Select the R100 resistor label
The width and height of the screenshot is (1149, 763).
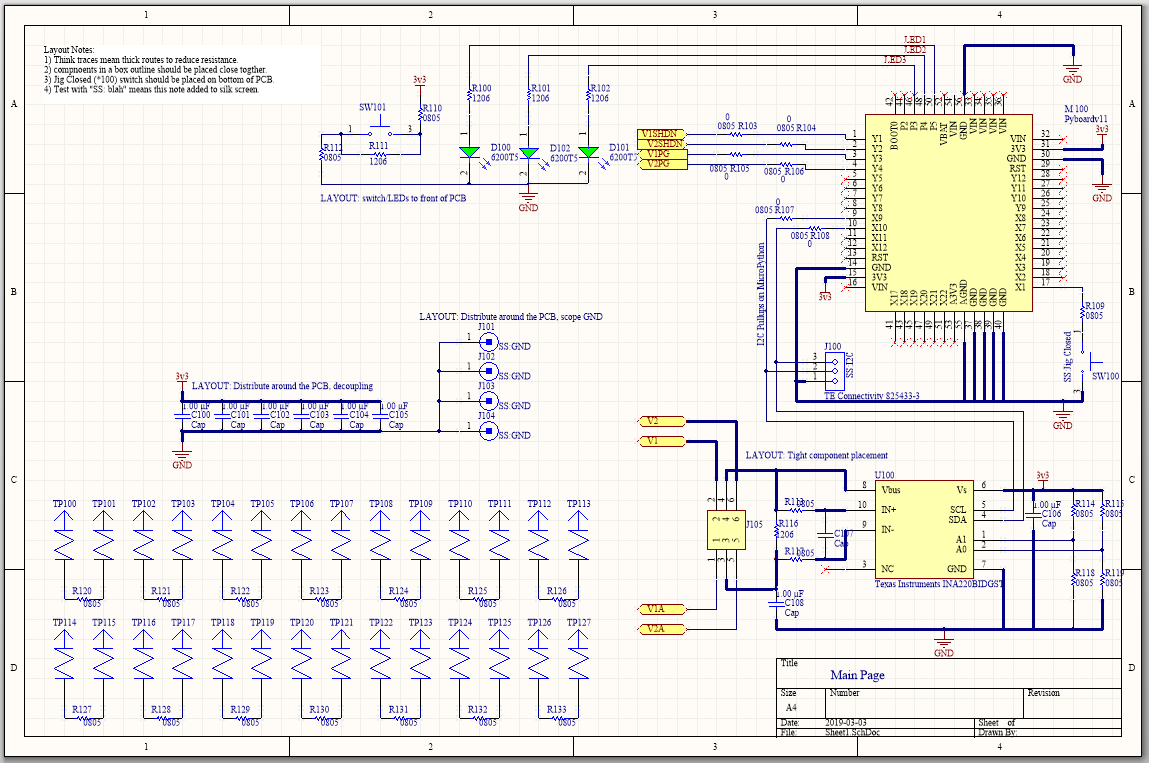[481, 88]
